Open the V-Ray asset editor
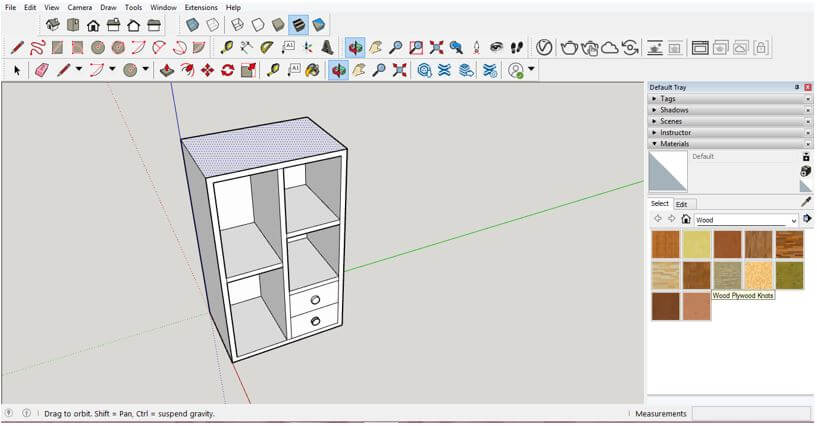This screenshot has height=426, width=817. (x=544, y=47)
